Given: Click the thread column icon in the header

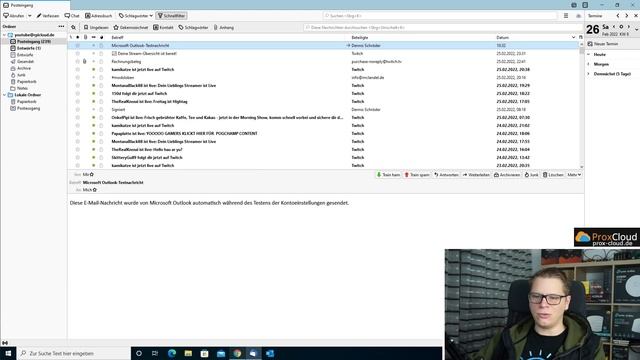Looking at the screenshot, I should point(71,38).
